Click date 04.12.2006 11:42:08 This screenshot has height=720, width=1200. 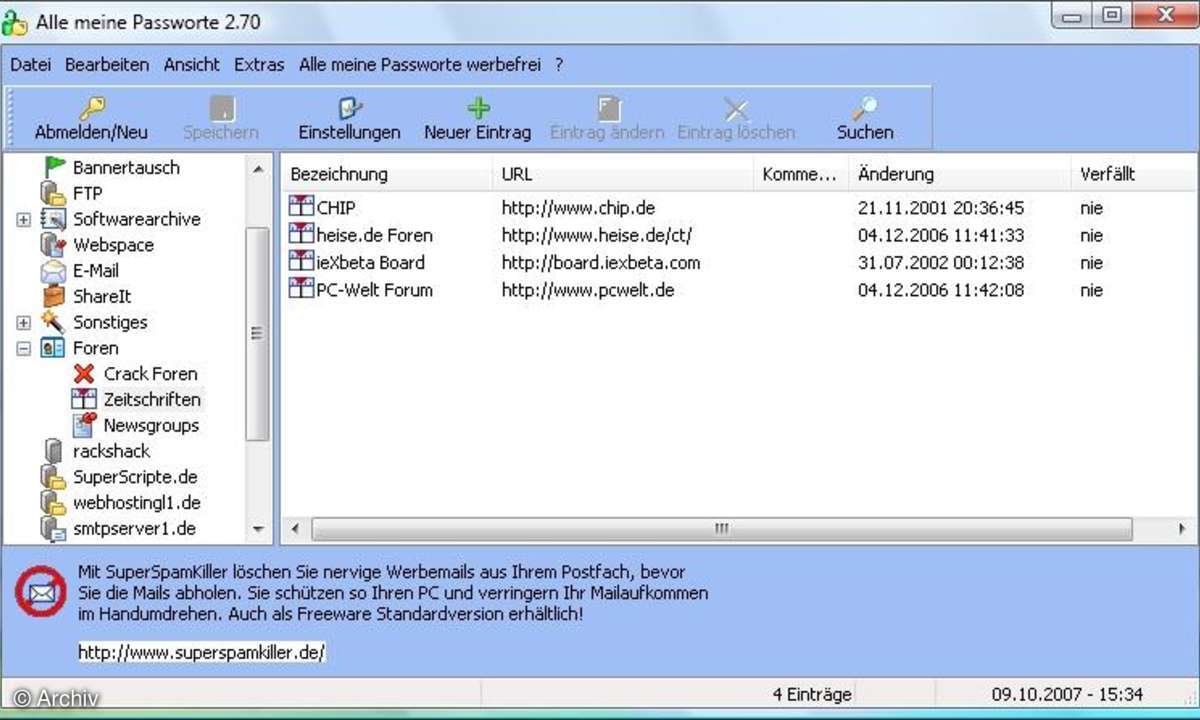tap(941, 290)
